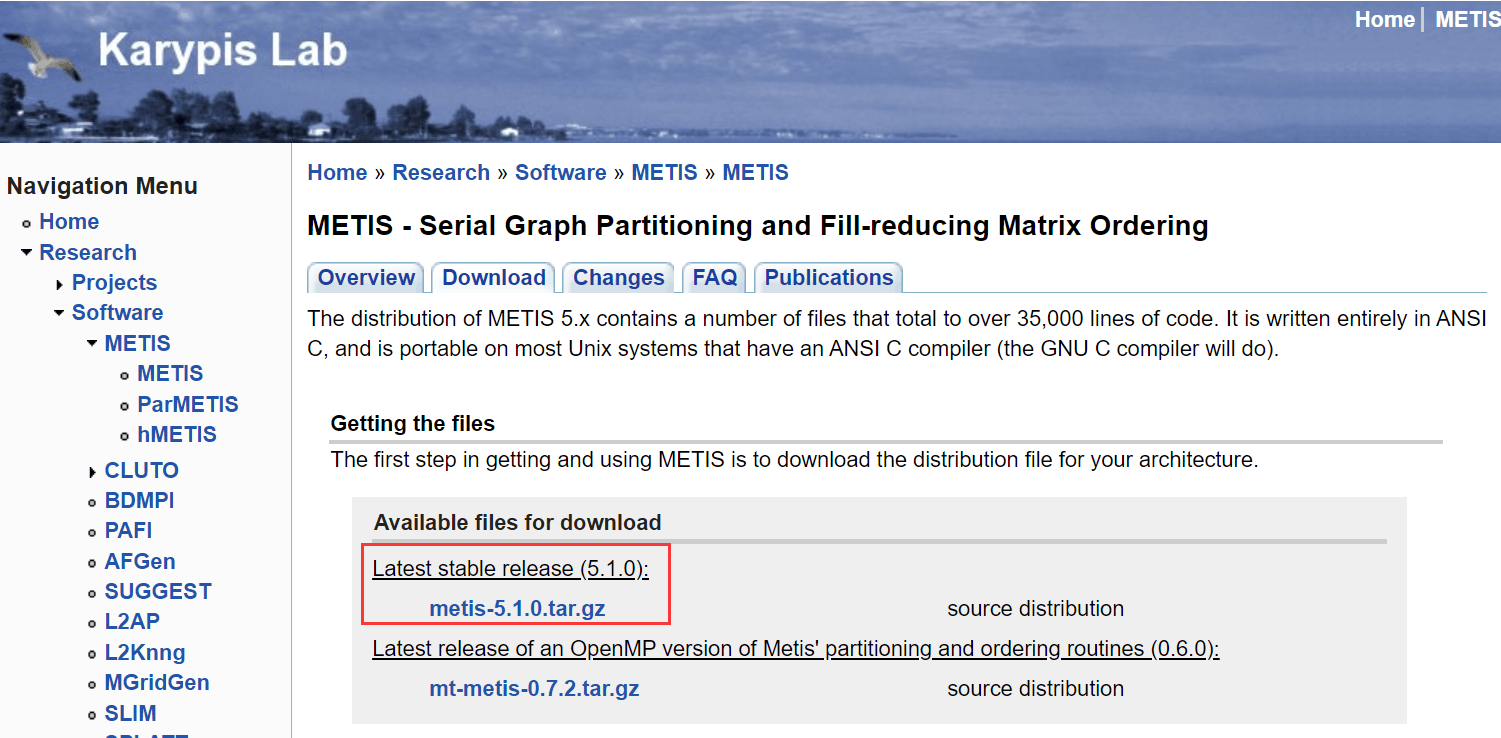
Task: Open the Changes tab
Action: [618, 277]
